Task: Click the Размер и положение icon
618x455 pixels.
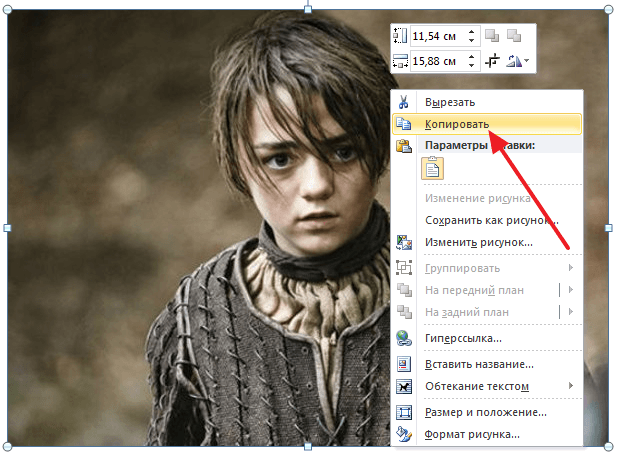Action: [404, 412]
